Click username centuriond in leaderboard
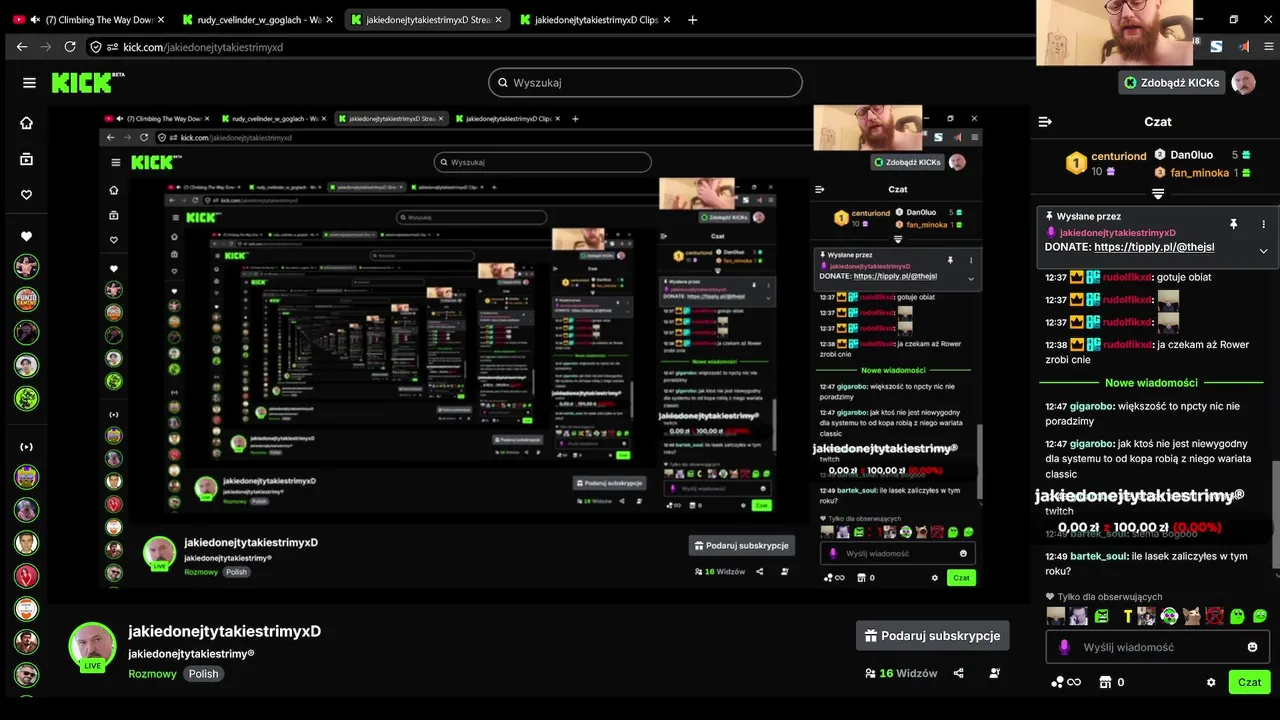1280x720 pixels. click(1119, 156)
